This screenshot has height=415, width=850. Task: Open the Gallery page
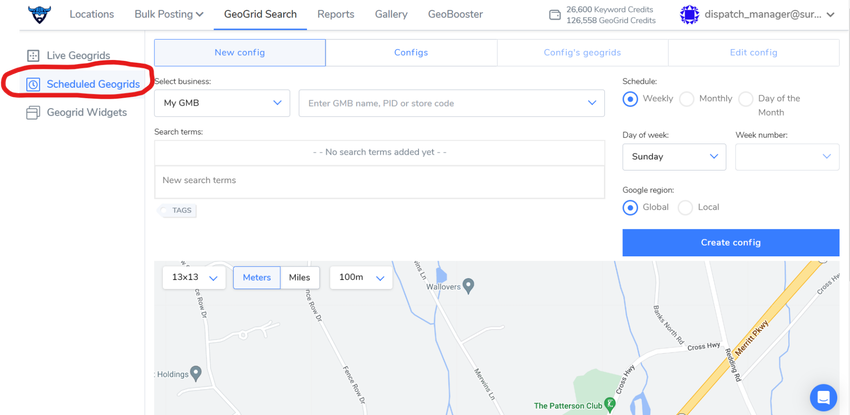pyautogui.click(x=391, y=14)
